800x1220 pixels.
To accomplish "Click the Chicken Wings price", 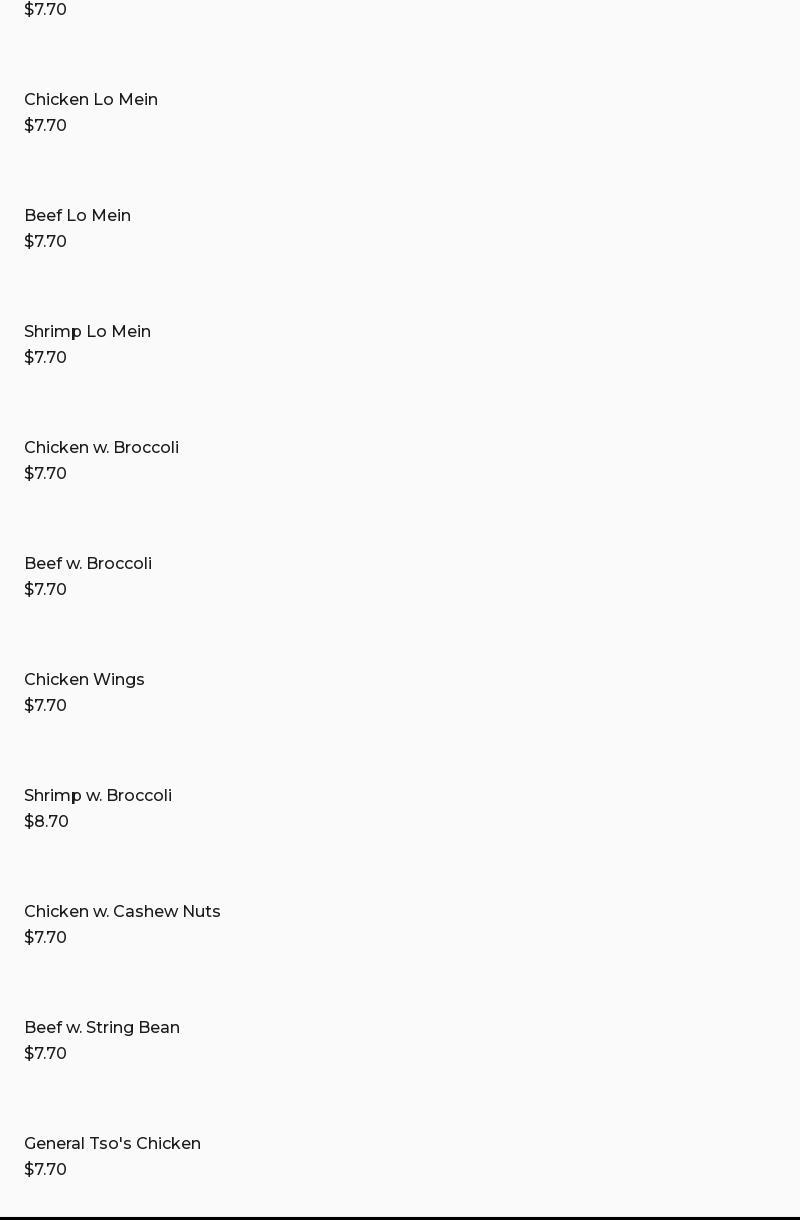I will [45, 705].
